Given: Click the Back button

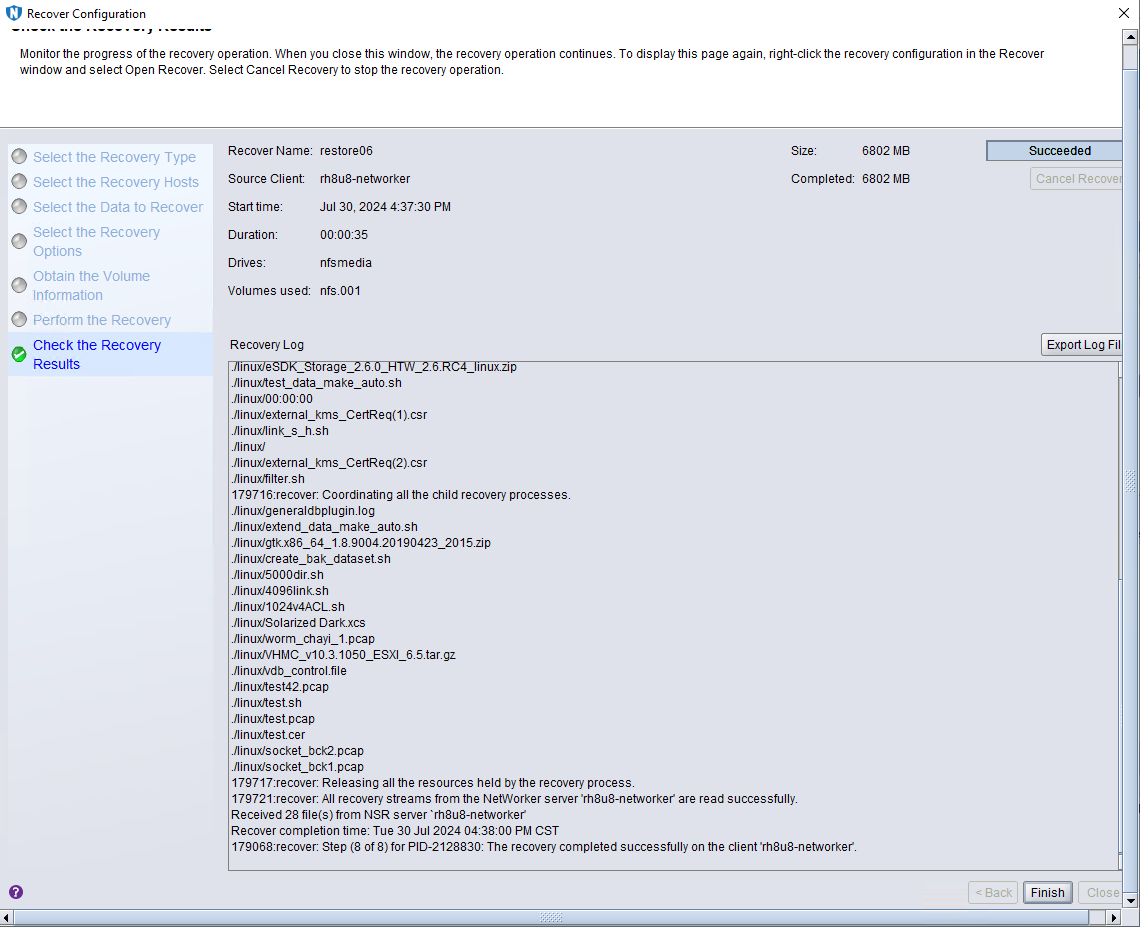Looking at the screenshot, I should click(993, 892).
